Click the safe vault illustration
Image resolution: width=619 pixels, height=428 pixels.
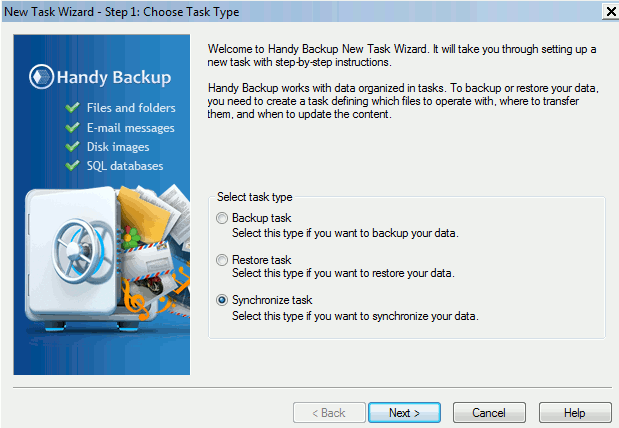tap(73, 257)
